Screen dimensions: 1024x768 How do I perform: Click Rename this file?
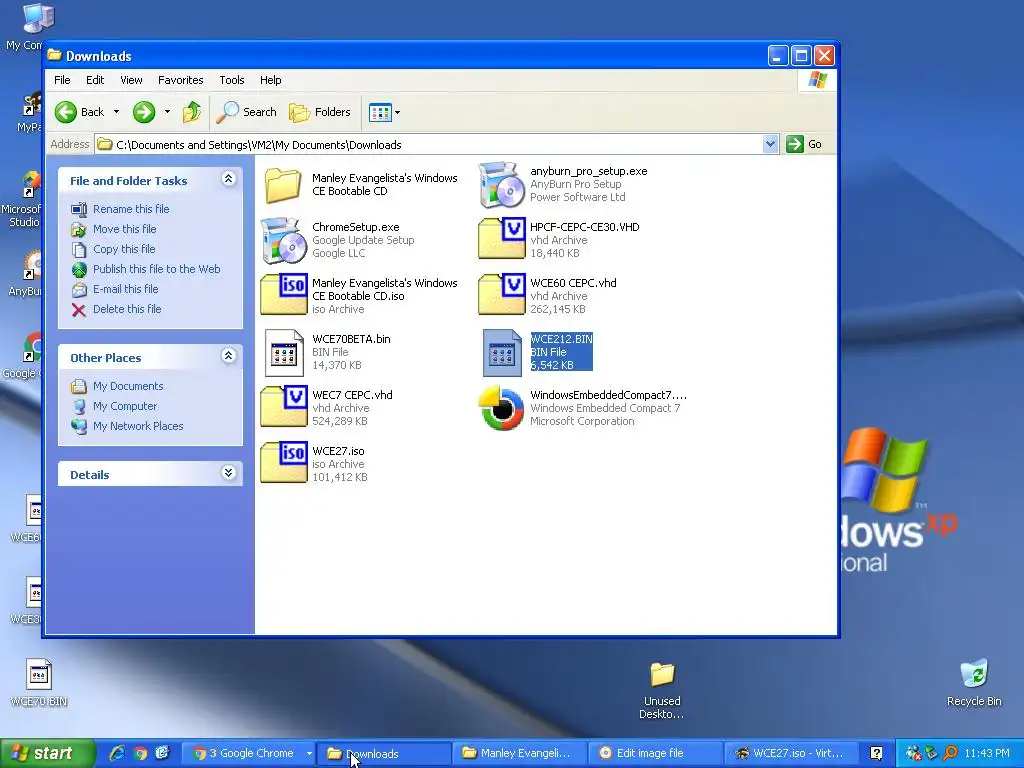[x=131, y=209]
